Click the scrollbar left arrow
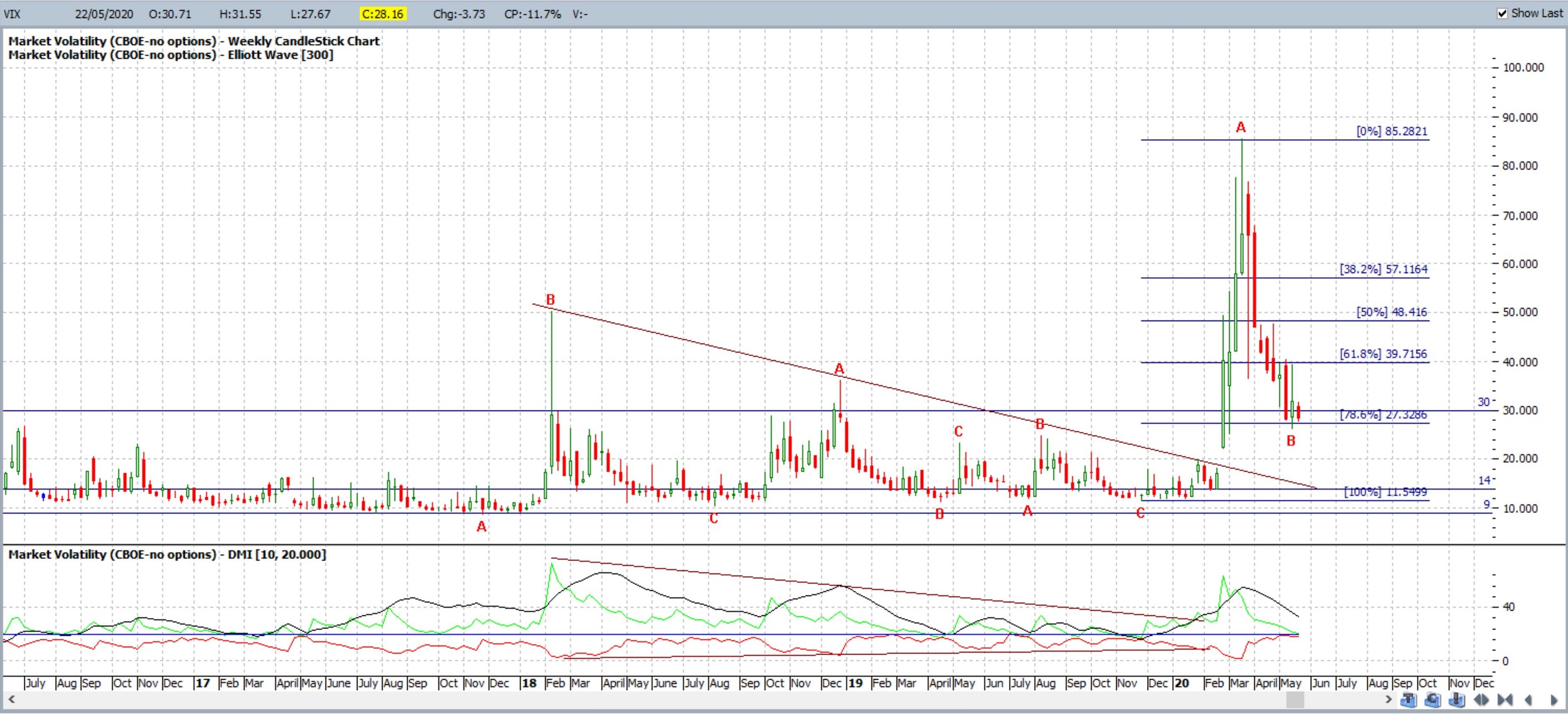This screenshot has height=714, width=1568. [11, 699]
